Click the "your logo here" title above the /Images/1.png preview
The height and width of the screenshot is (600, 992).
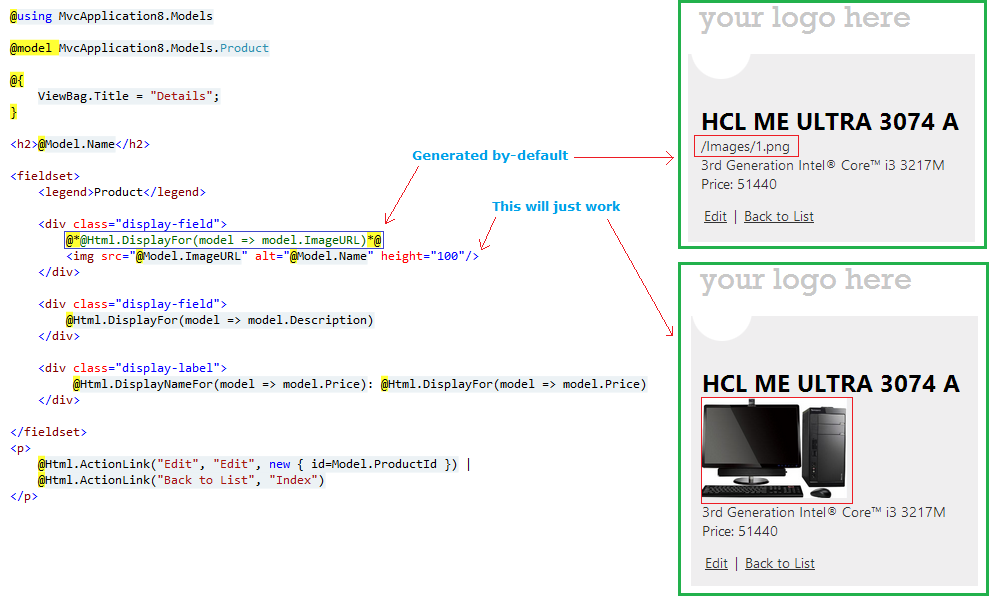coord(804,18)
